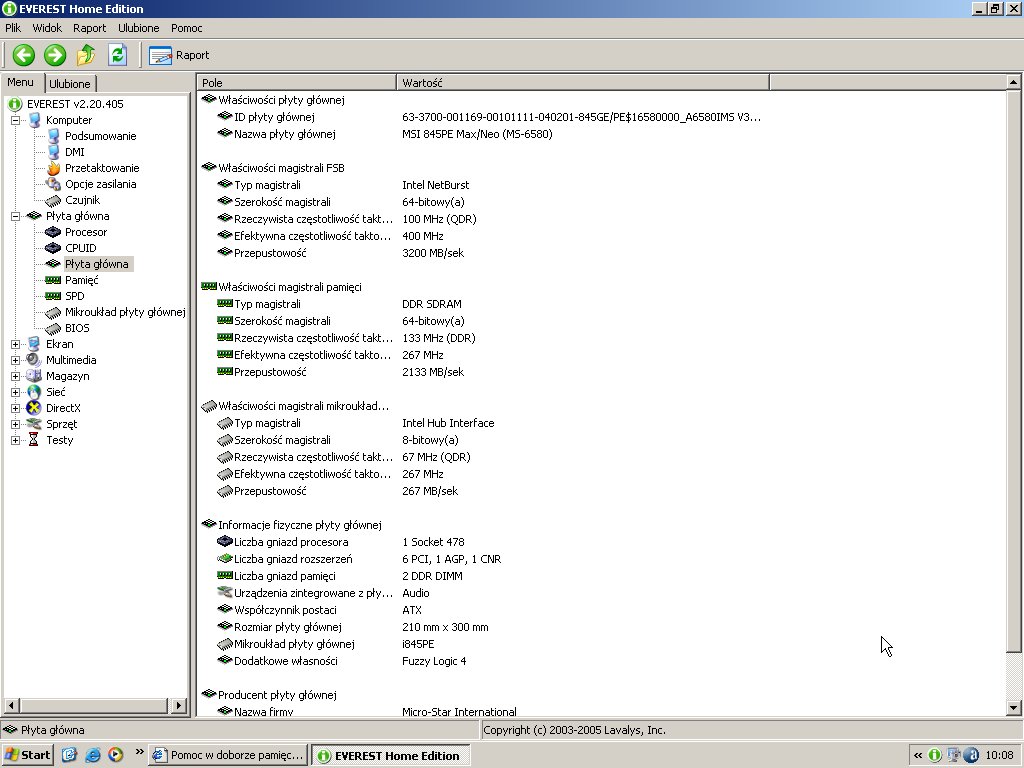Select the DirectX X icon
Screen dimensions: 1024x768
[x=34, y=408]
